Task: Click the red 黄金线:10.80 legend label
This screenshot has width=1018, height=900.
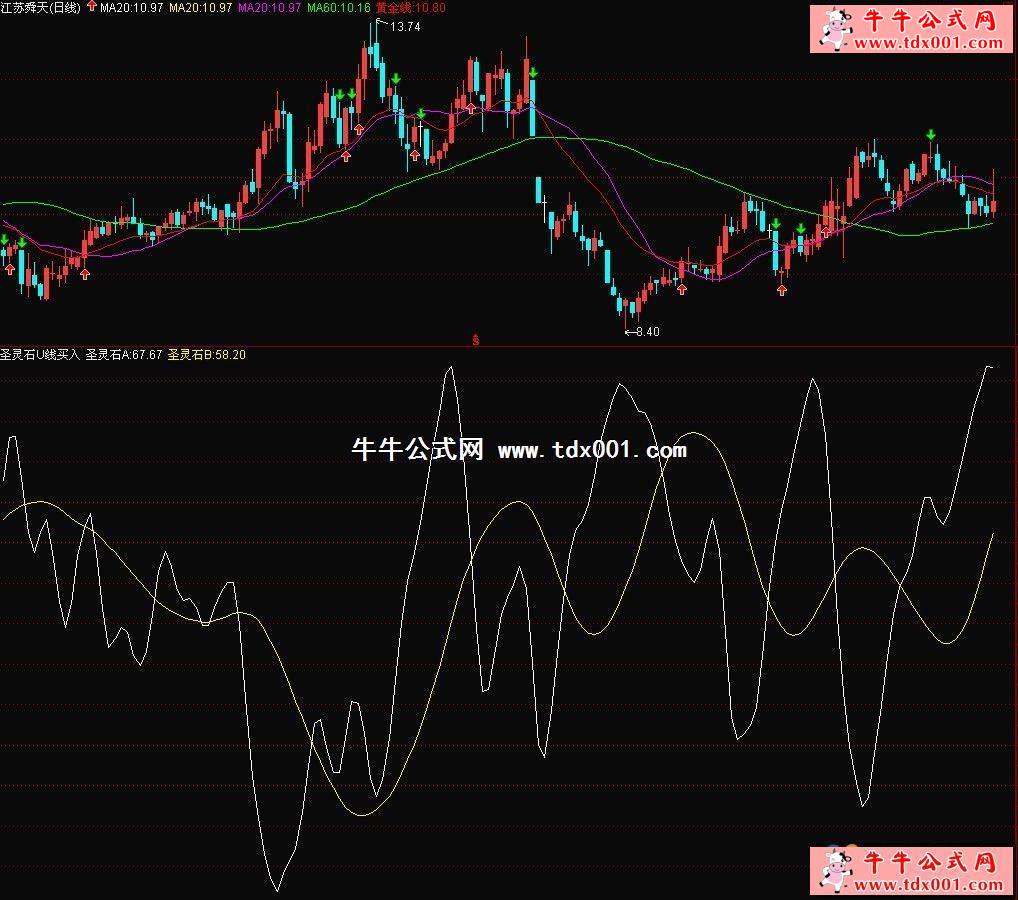Action: 411,7
